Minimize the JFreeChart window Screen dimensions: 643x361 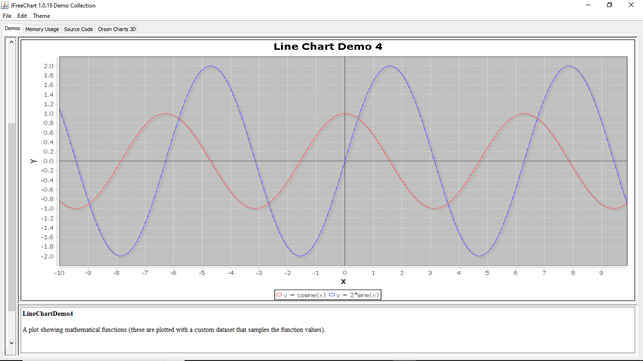[x=588, y=5]
